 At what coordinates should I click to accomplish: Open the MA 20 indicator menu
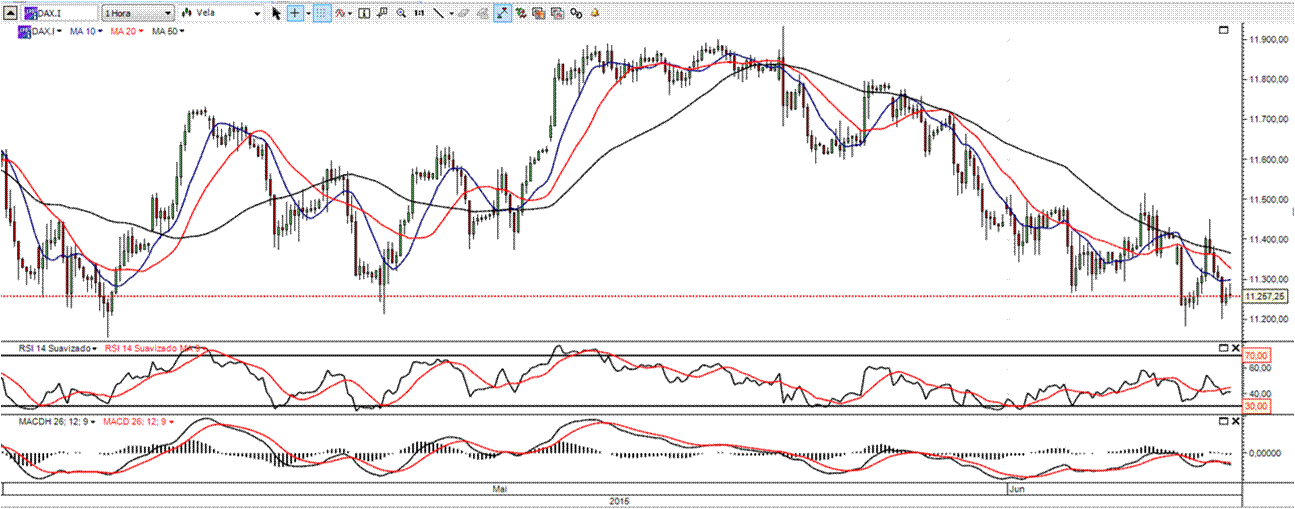pyautogui.click(x=127, y=31)
